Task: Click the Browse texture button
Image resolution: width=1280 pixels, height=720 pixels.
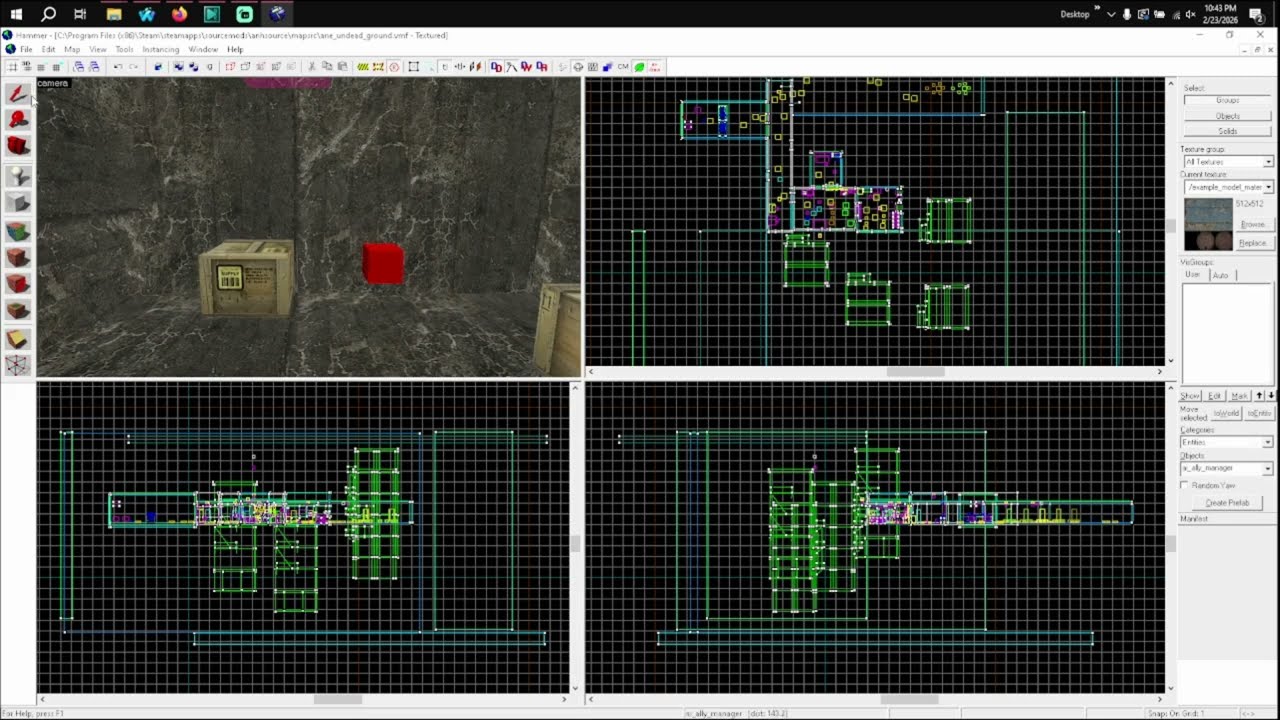Action: click(1253, 225)
